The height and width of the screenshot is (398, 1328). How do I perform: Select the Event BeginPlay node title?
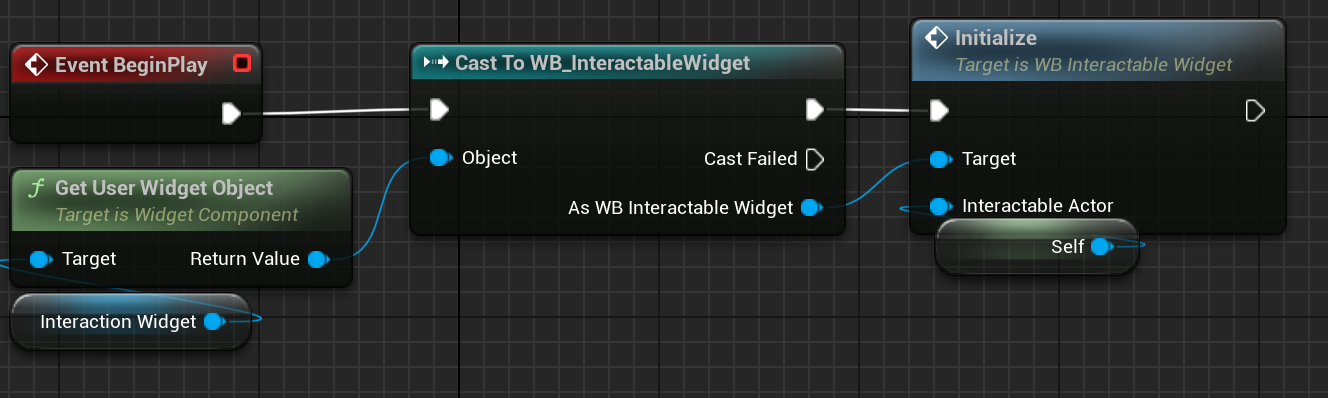(131, 65)
